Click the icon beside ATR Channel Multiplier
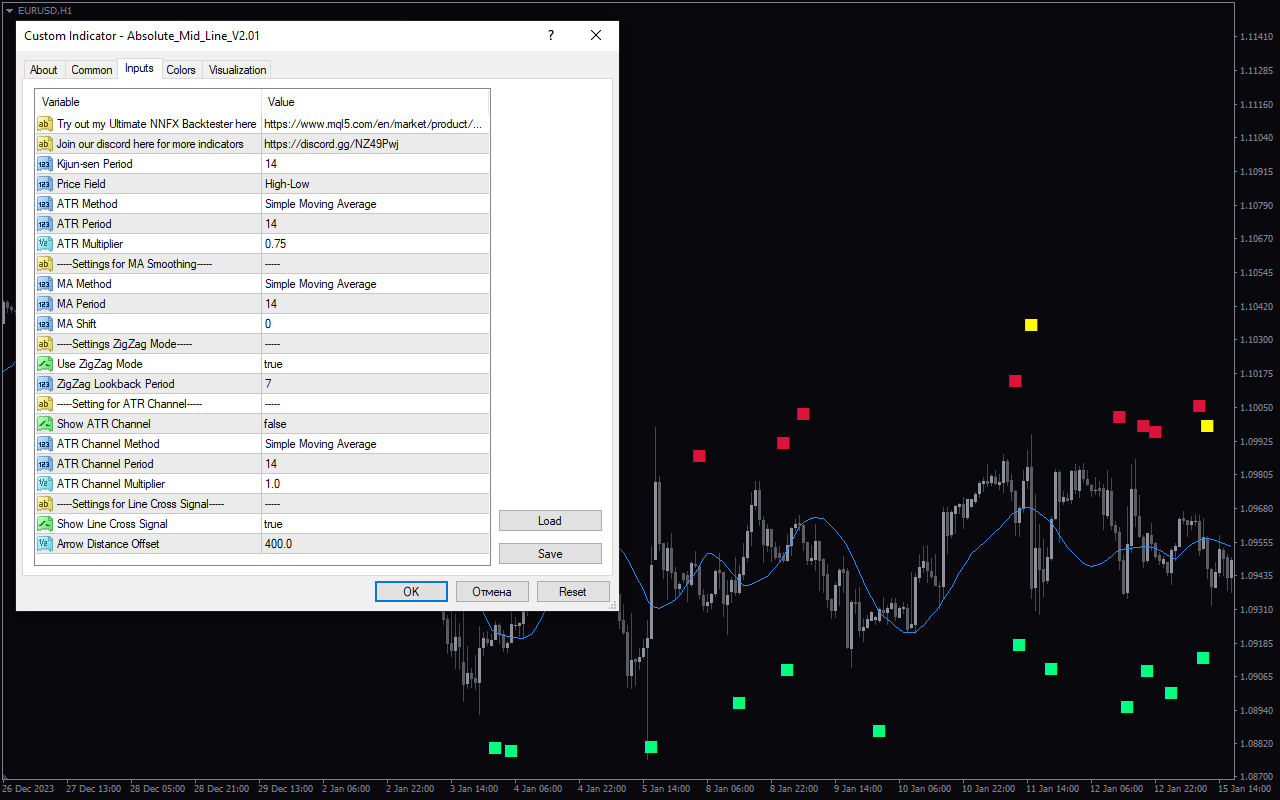 (45, 484)
